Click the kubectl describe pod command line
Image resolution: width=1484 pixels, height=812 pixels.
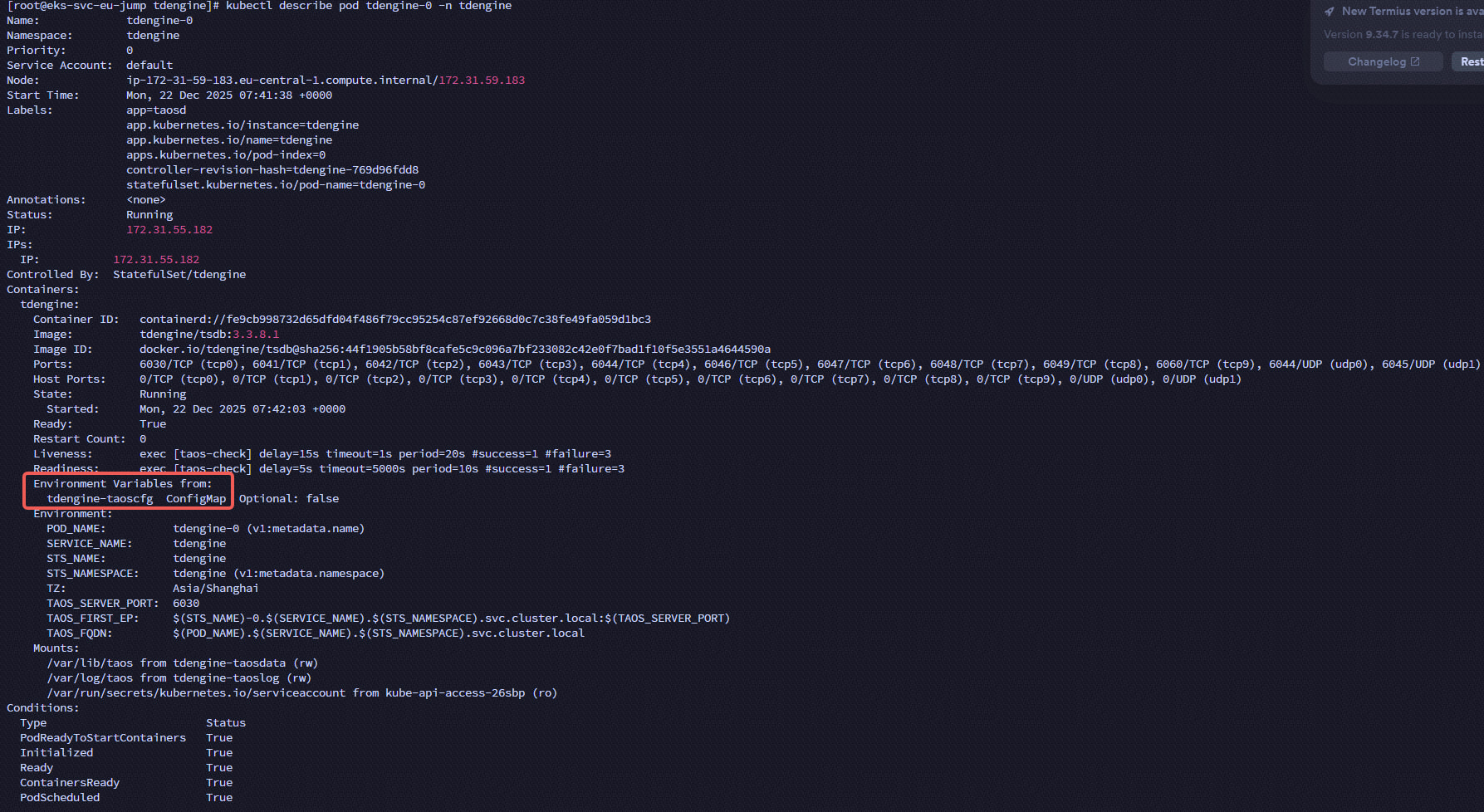point(369,6)
